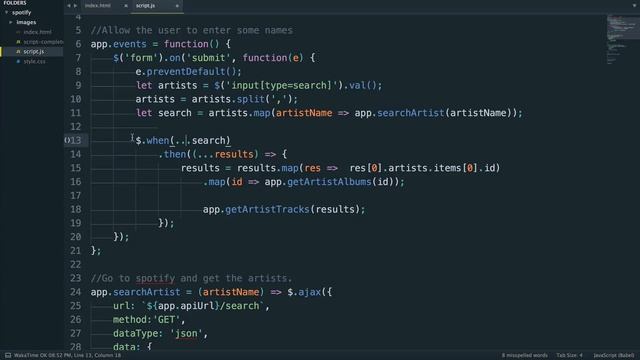The height and width of the screenshot is (360, 640).
Task: Open the tab list dropdown arrow
Action: pyautogui.click(x=634, y=6)
